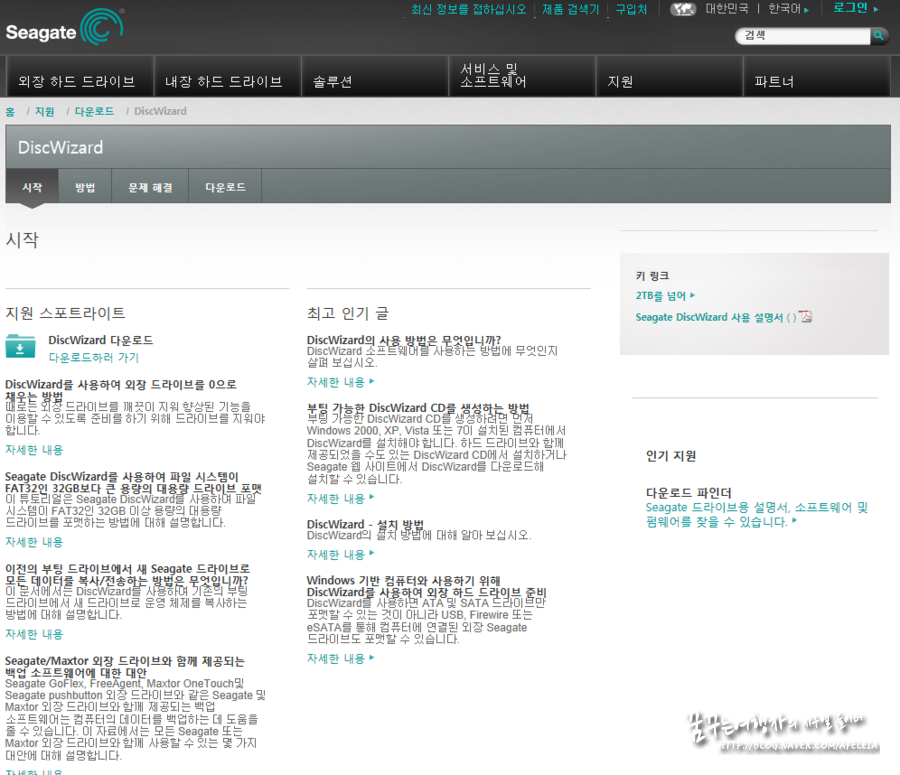
Task: Click the 2TB를 넘어 key link
Action: 665,296
